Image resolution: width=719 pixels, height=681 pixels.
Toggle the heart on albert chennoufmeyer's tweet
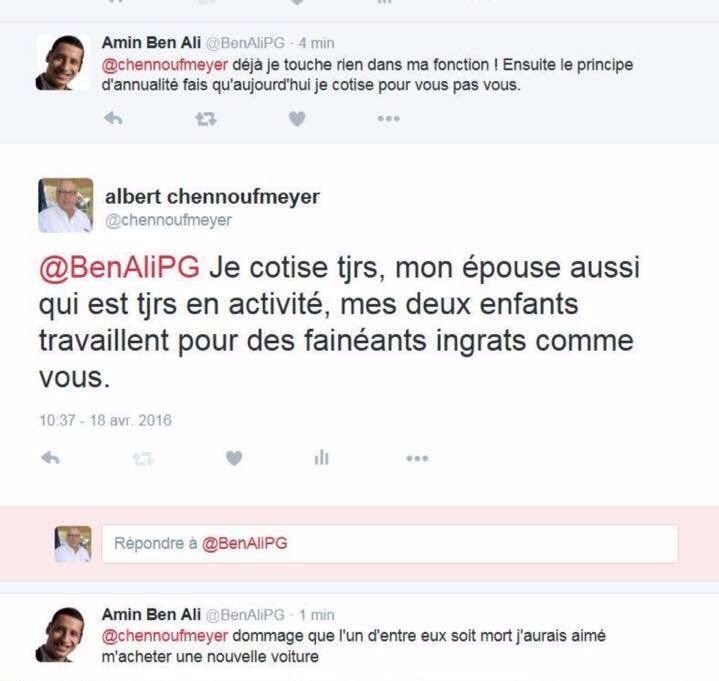(x=233, y=458)
